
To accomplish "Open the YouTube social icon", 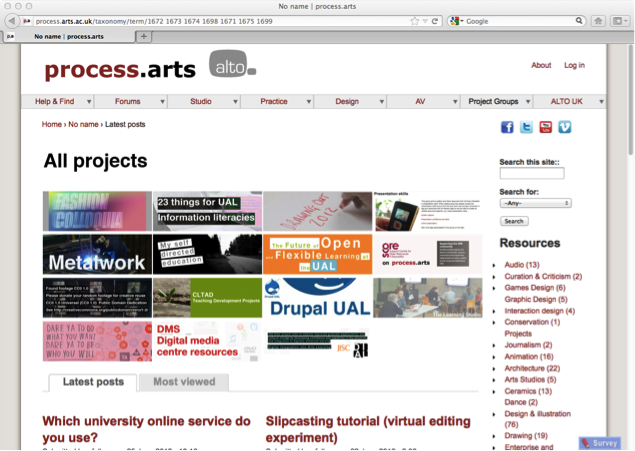I will (x=546, y=127).
